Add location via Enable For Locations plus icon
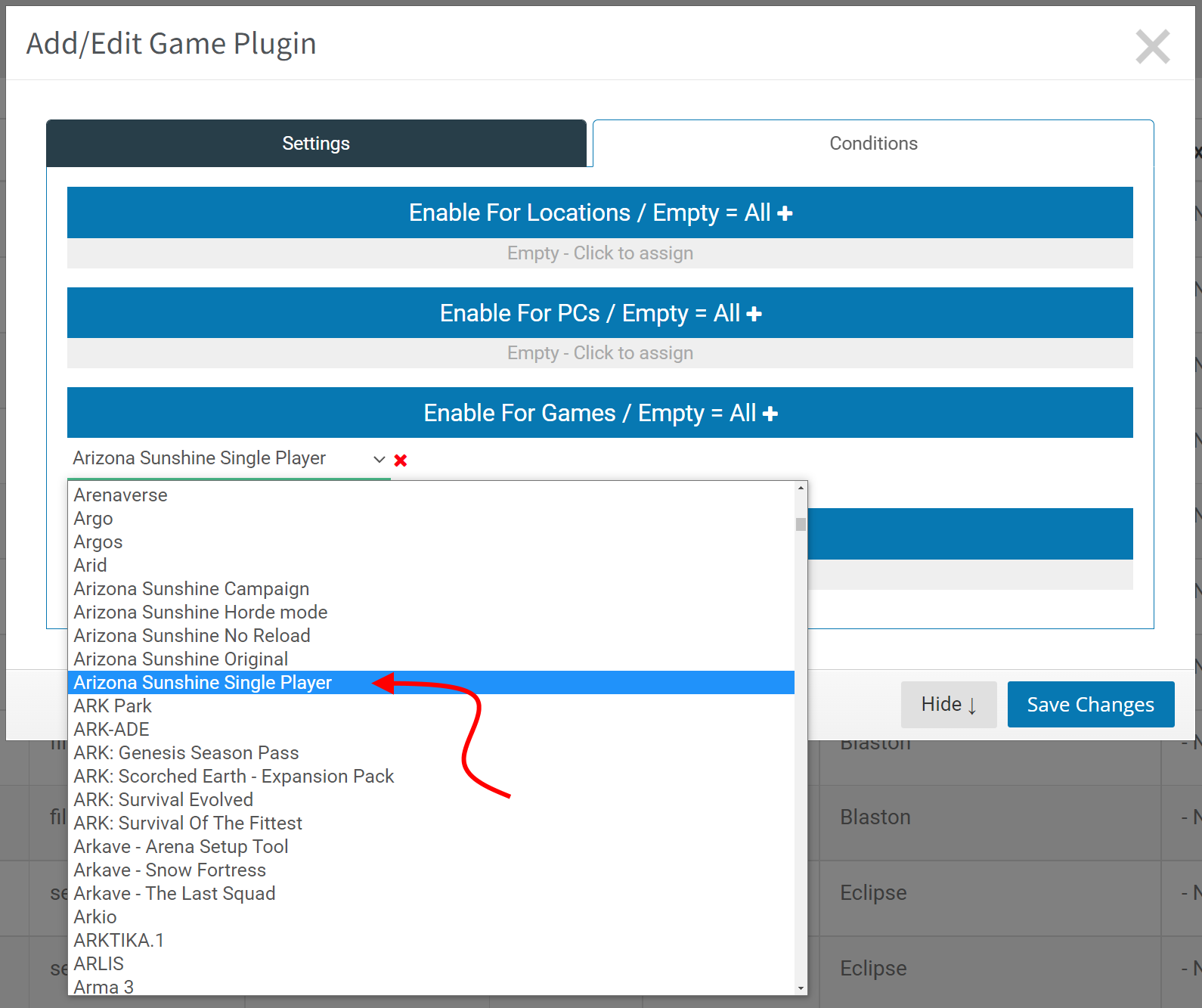 point(785,214)
